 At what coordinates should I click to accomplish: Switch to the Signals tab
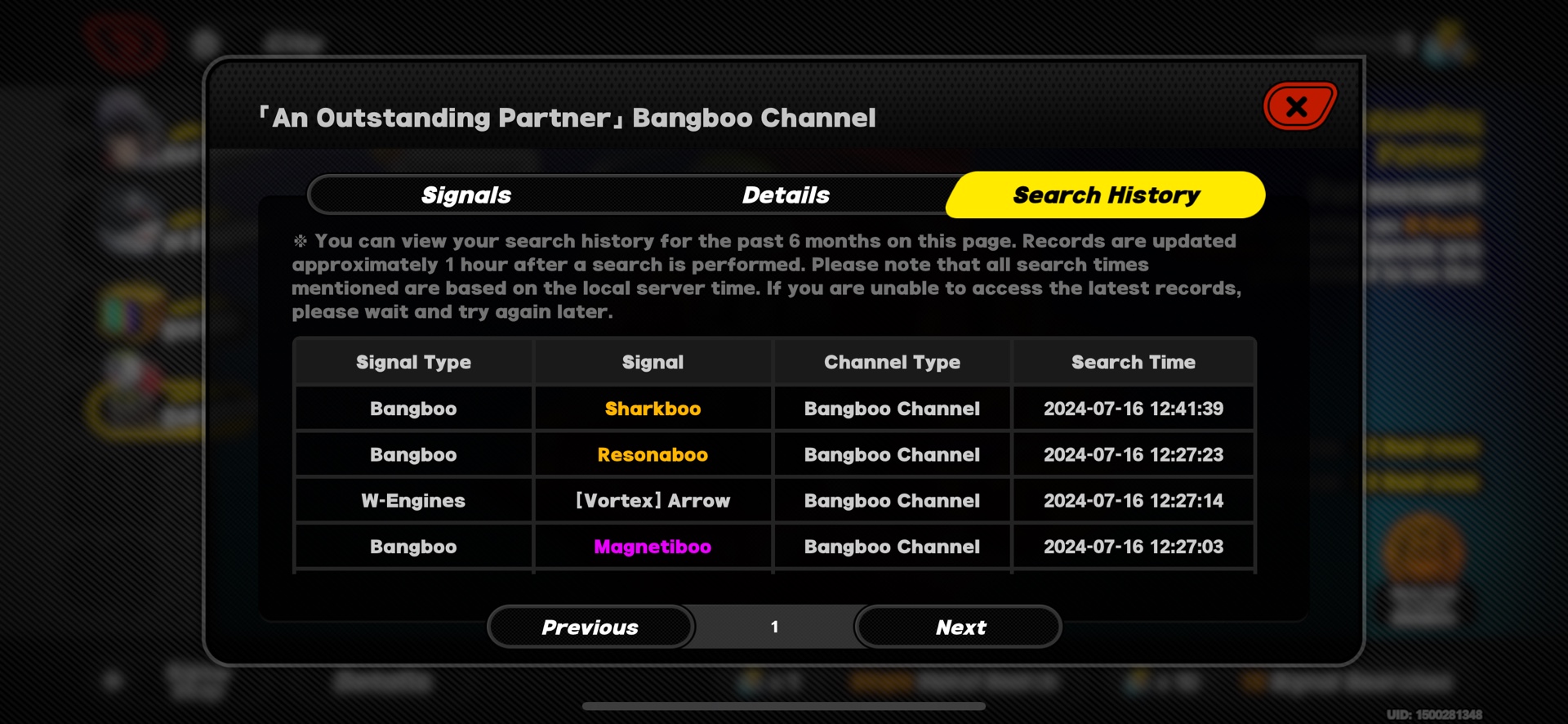click(466, 195)
